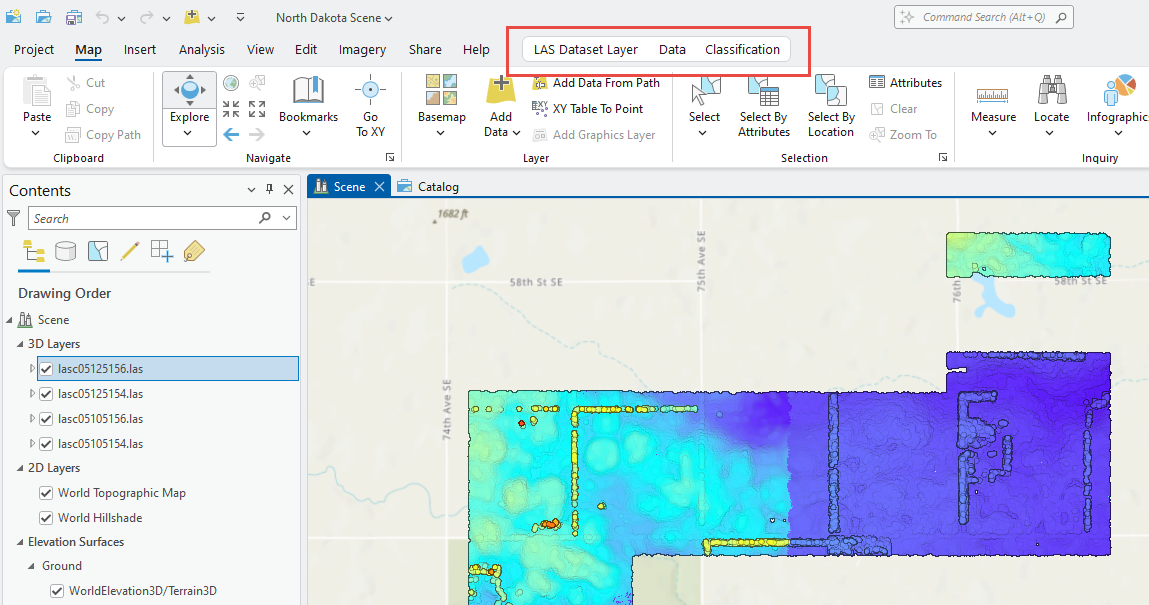Expand the lasc05125154.las layer node
The width and height of the screenshot is (1149, 605).
pyautogui.click(x=32, y=394)
